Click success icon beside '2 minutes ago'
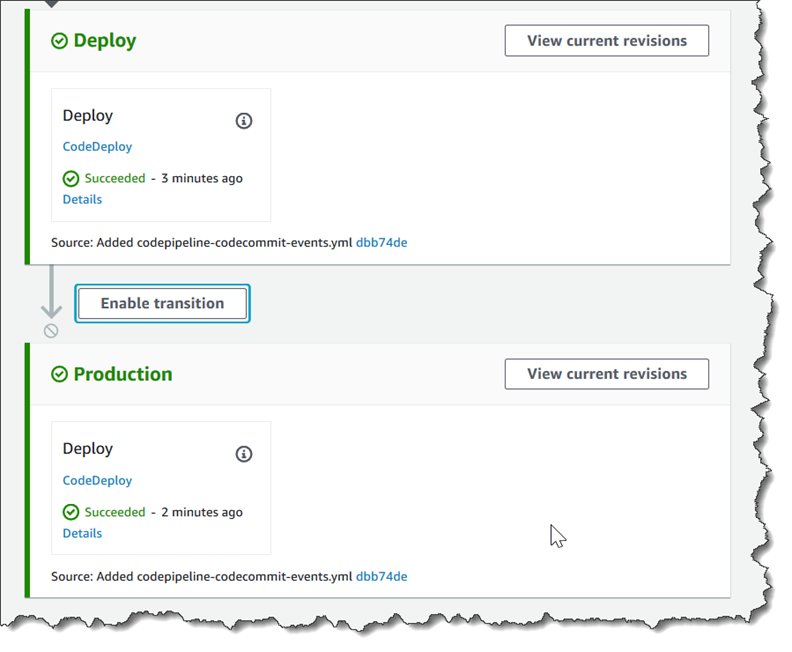Screen dimensions: 792x652 (71, 512)
